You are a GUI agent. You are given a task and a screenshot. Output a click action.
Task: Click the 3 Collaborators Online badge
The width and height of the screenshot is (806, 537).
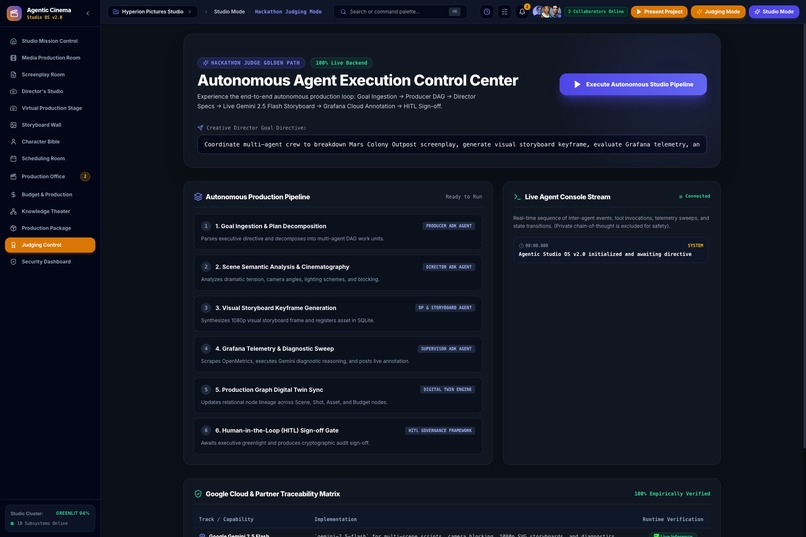click(596, 11)
